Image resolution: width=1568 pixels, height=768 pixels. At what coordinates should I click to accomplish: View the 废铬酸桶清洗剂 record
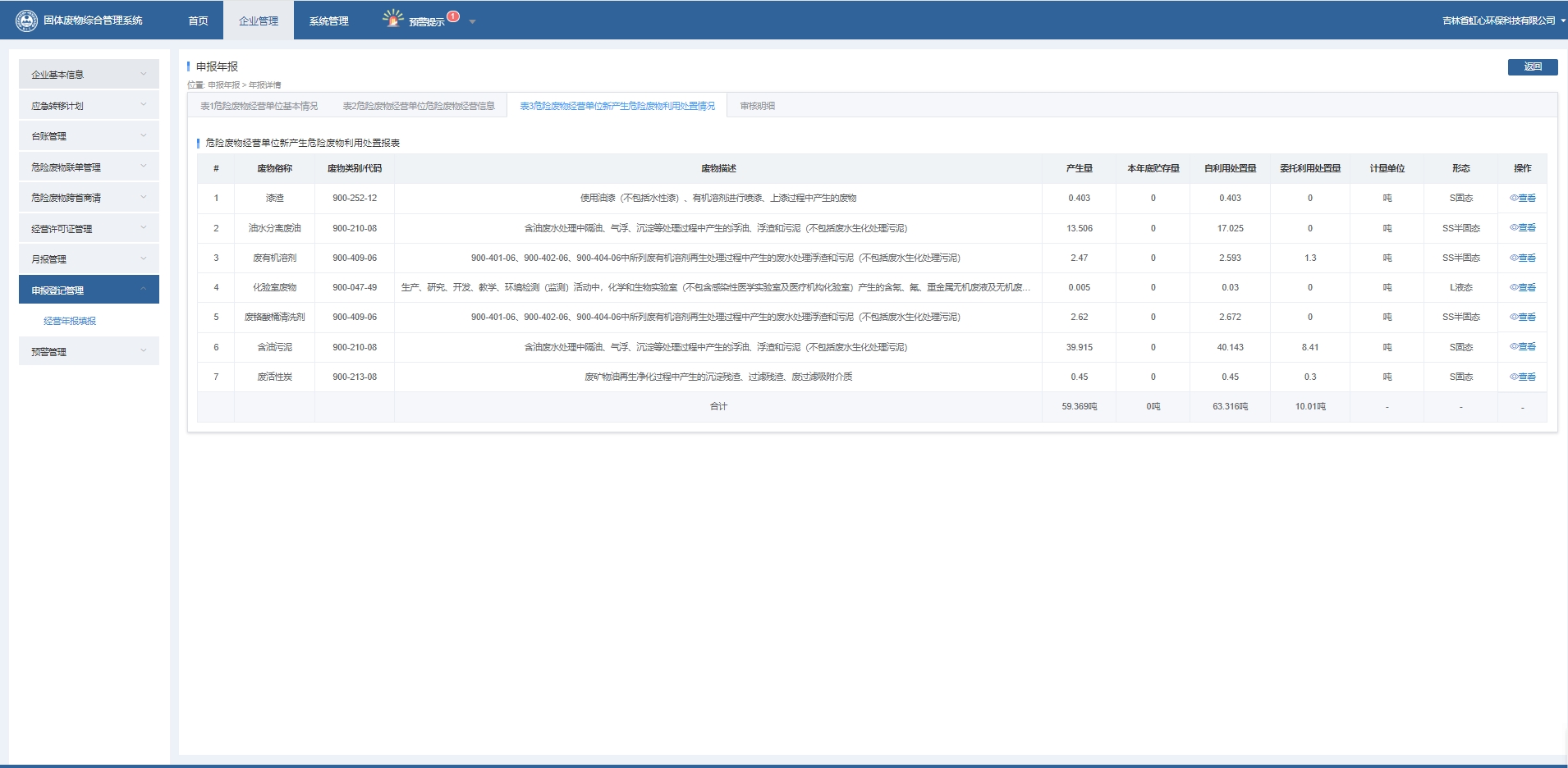[x=1523, y=317]
